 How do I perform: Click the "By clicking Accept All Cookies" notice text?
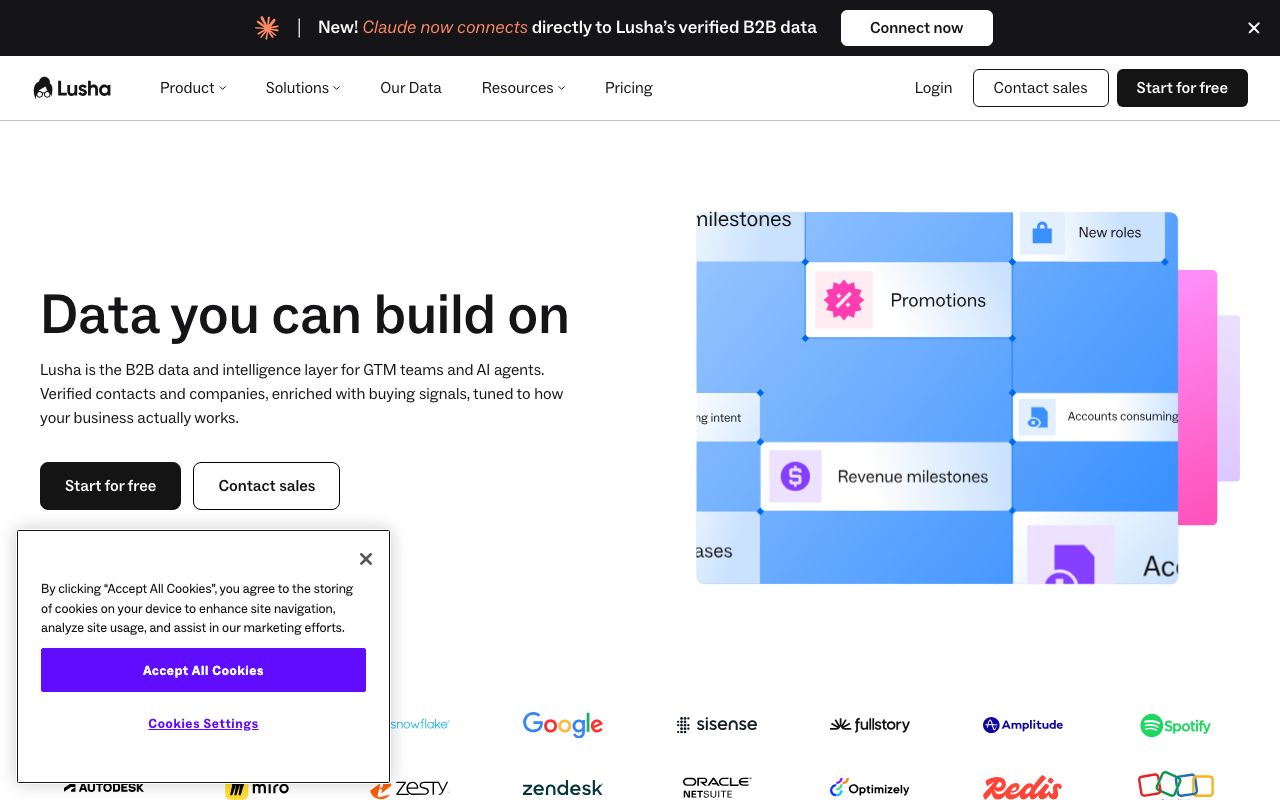pos(197,608)
